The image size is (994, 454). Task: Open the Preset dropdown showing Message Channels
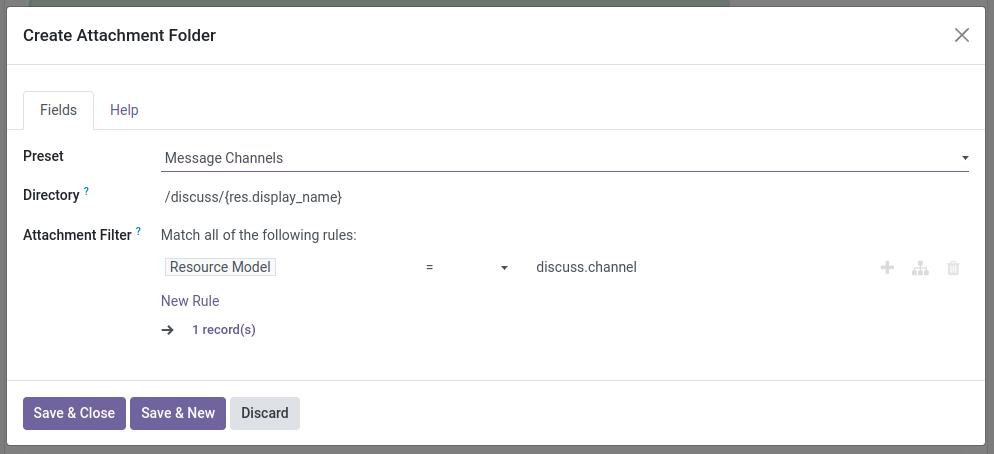coord(565,158)
